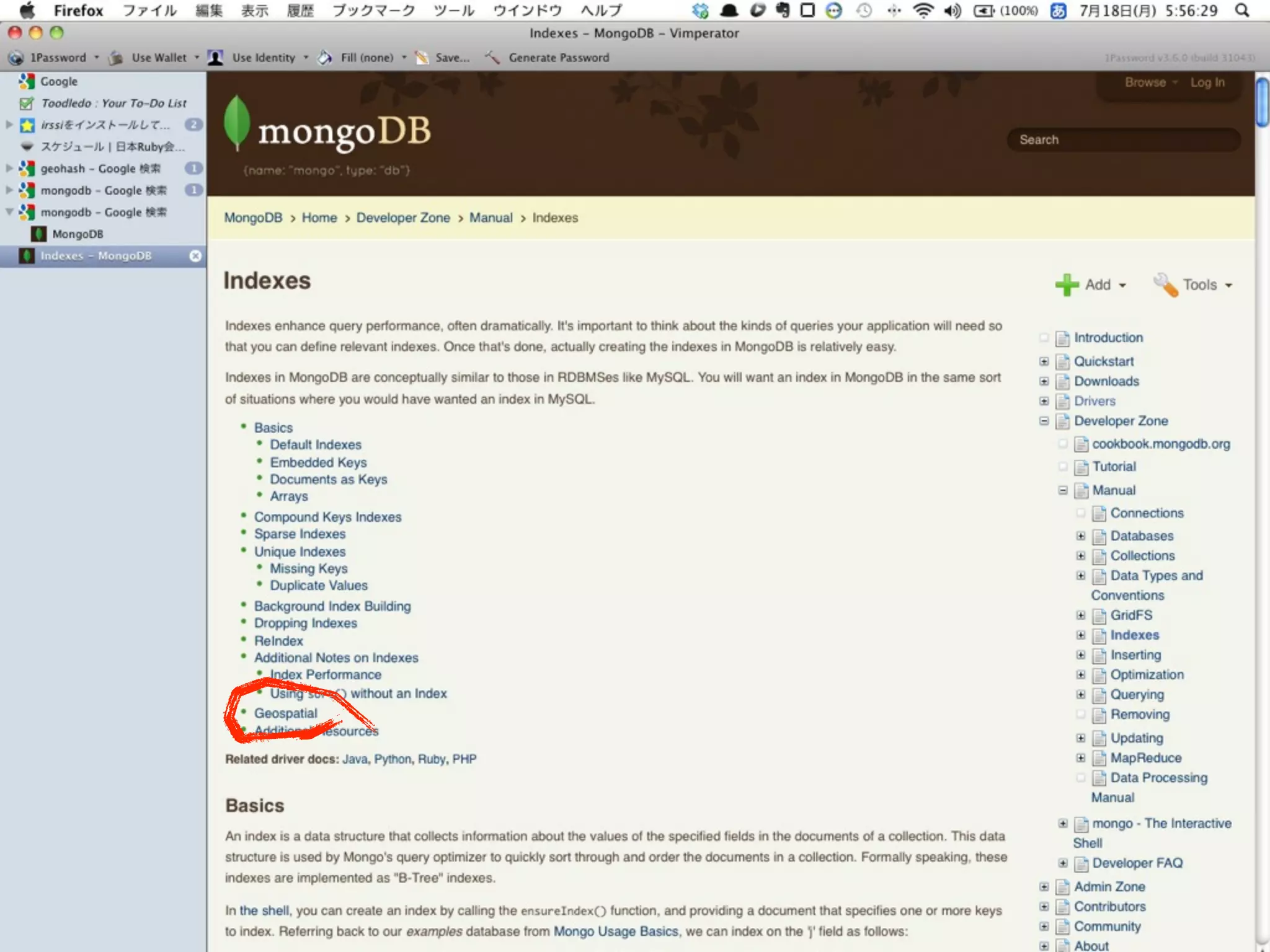Open Spotlight magnifier in menu bar
Image resolution: width=1270 pixels, height=952 pixels.
[1241, 11]
